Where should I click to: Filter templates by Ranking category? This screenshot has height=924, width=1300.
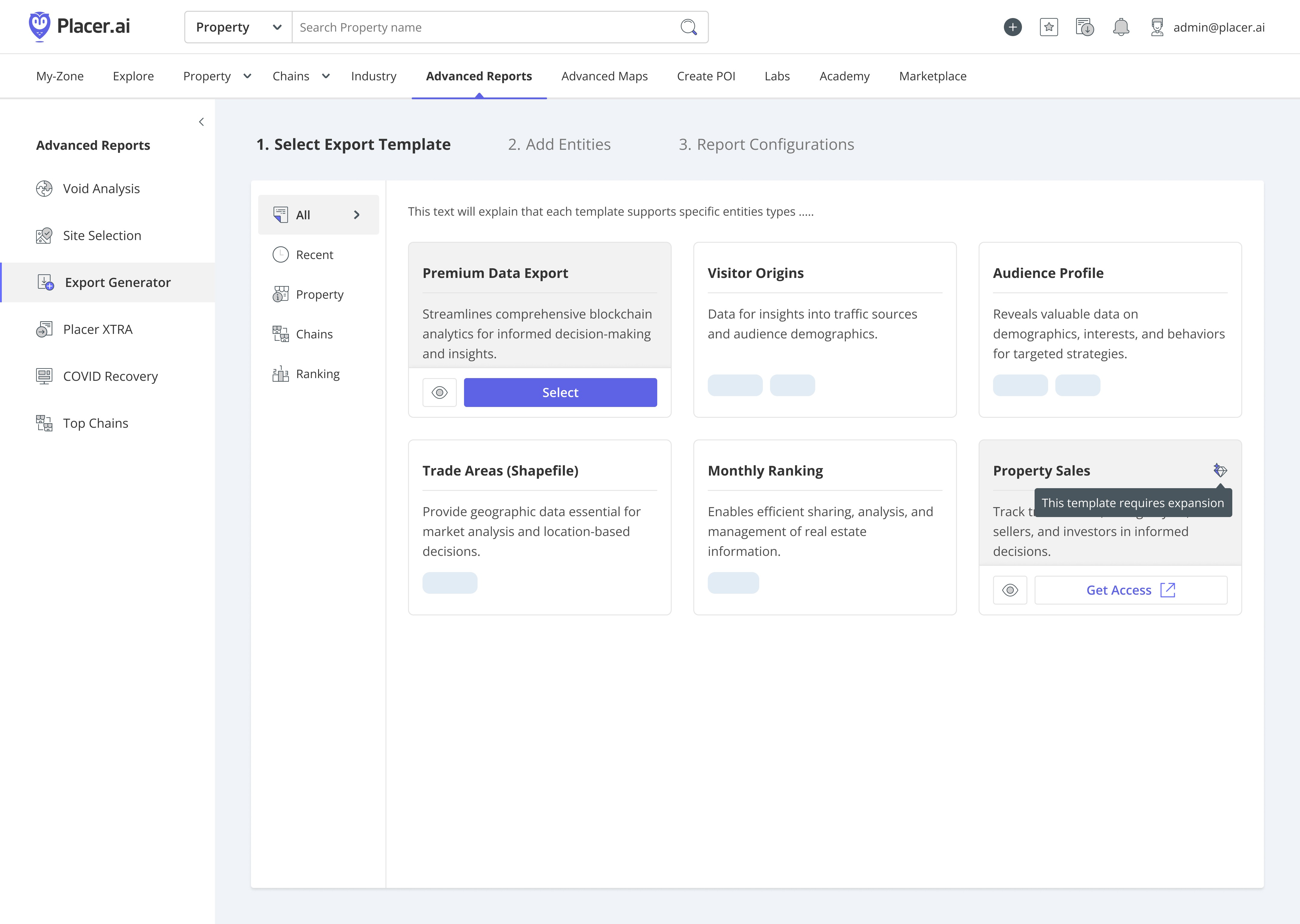click(x=317, y=374)
